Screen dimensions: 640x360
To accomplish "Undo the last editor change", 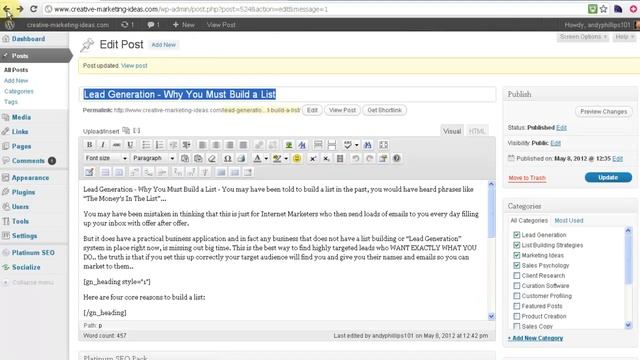I will click(x=356, y=158).
